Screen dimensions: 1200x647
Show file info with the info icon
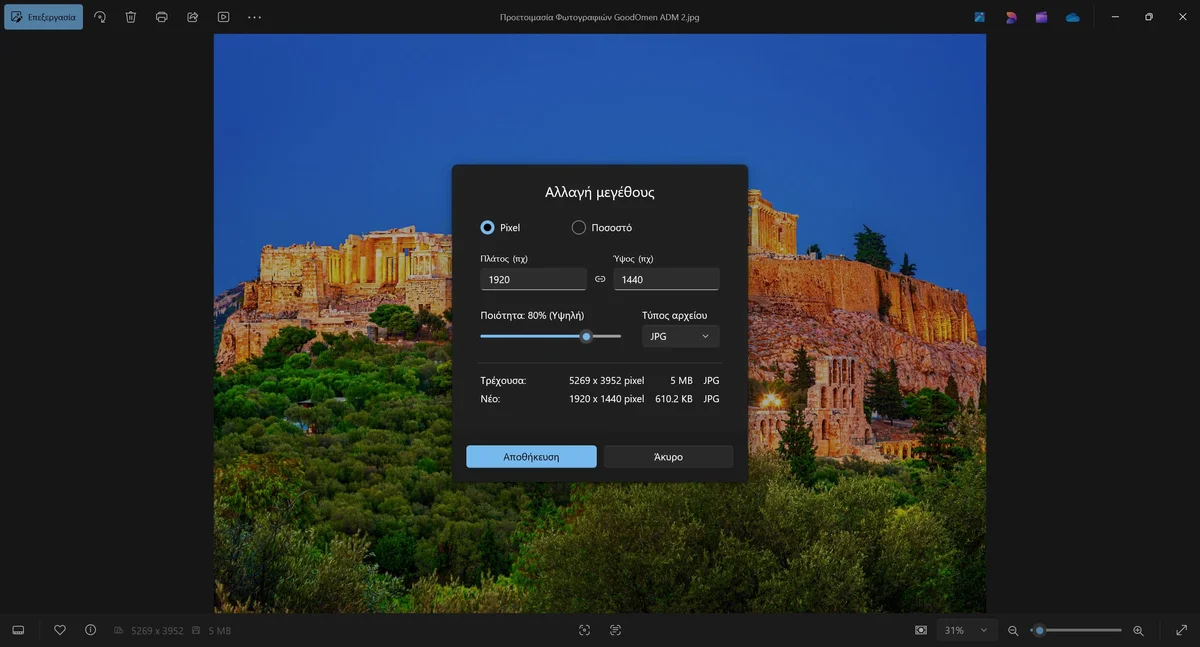pyautogui.click(x=91, y=630)
